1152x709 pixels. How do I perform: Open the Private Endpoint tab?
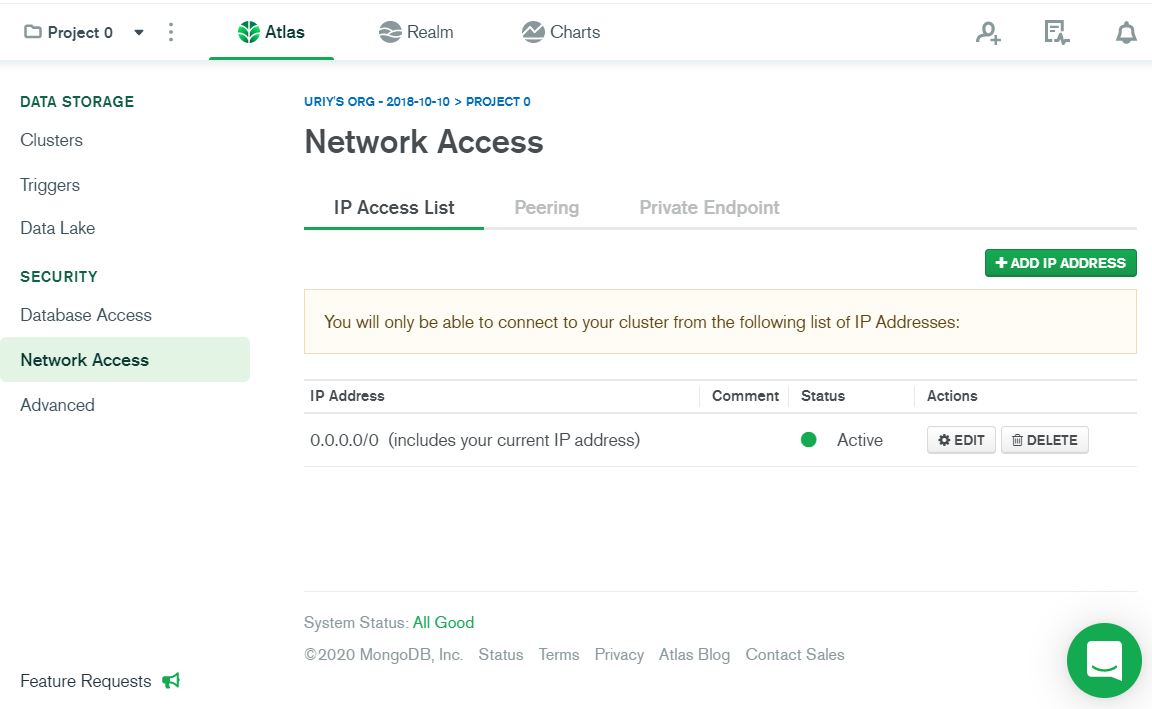click(709, 207)
